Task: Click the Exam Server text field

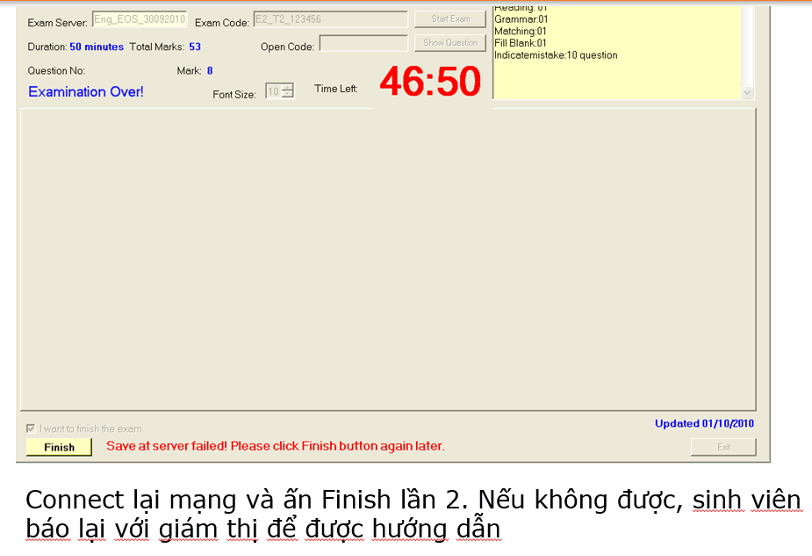Action: [x=139, y=19]
